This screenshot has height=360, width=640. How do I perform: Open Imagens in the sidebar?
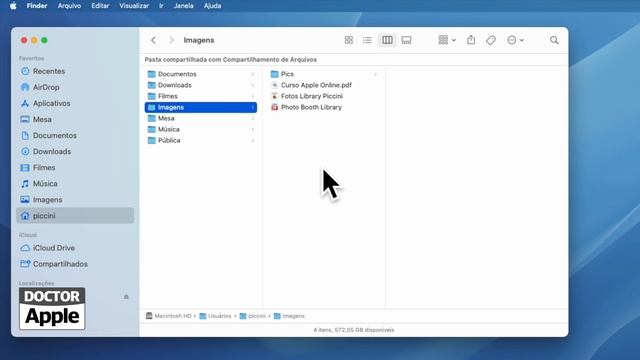pos(75,200)
